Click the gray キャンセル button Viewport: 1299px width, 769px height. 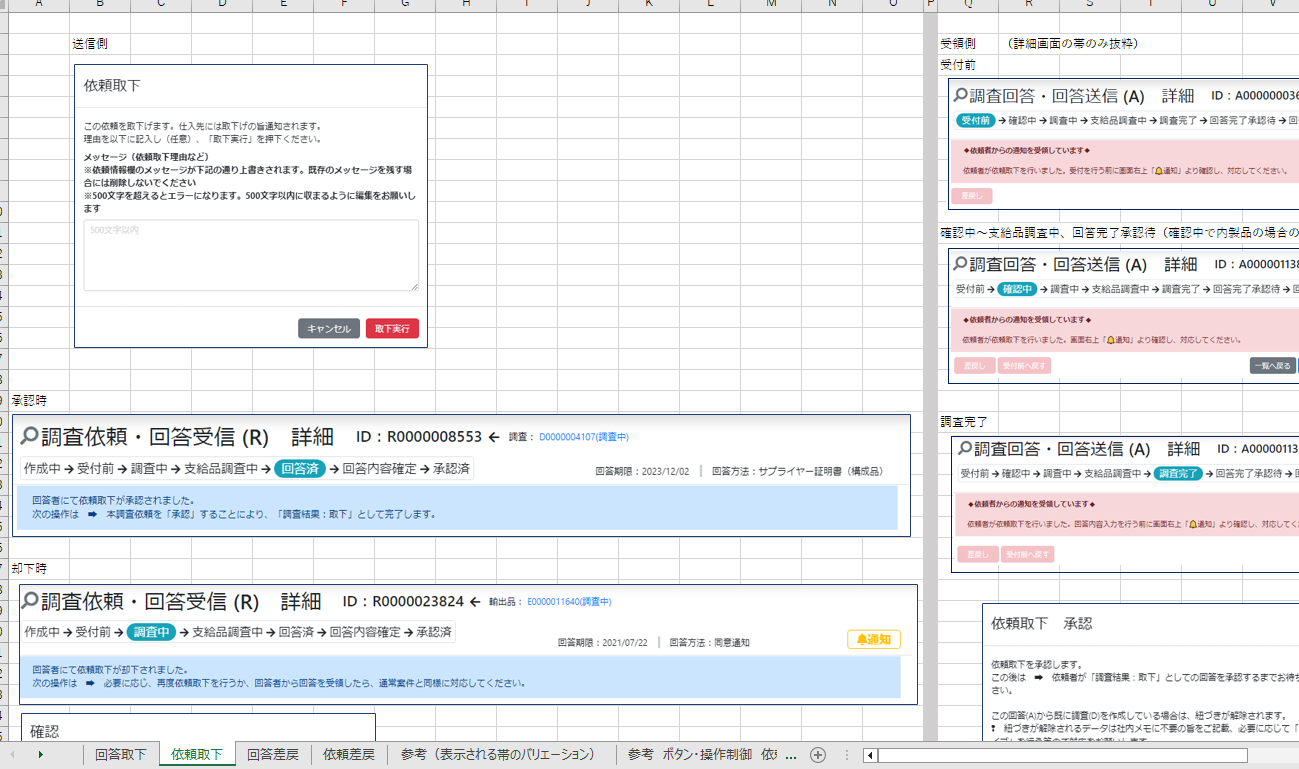(328, 329)
